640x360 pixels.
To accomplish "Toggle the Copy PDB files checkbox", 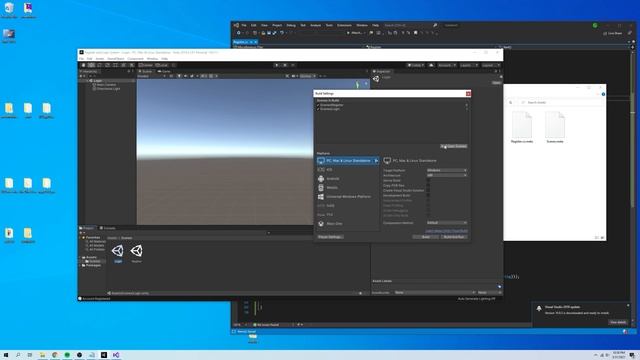I will point(428,185).
